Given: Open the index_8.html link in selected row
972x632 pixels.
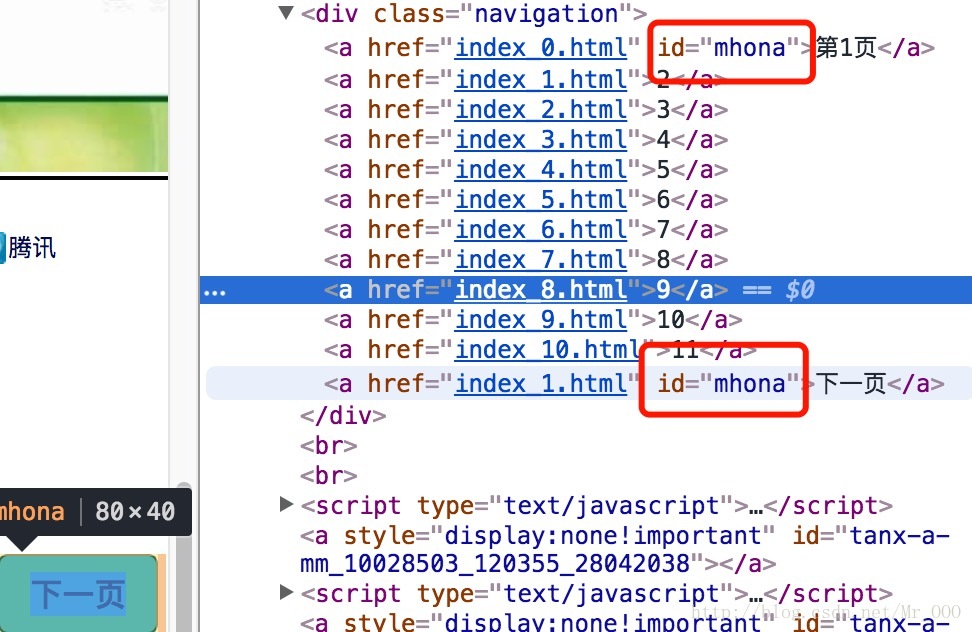Looking at the screenshot, I should (541, 289).
